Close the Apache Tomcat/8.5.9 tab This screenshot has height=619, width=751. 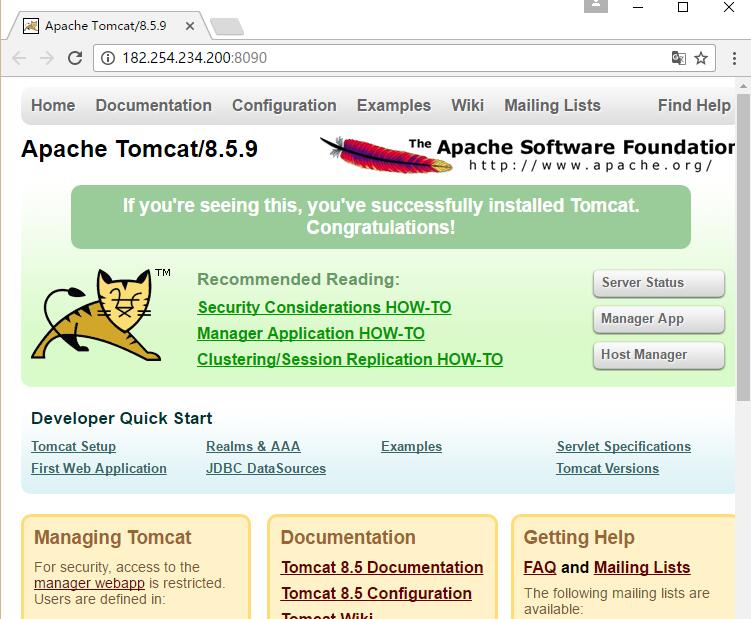[x=190, y=26]
